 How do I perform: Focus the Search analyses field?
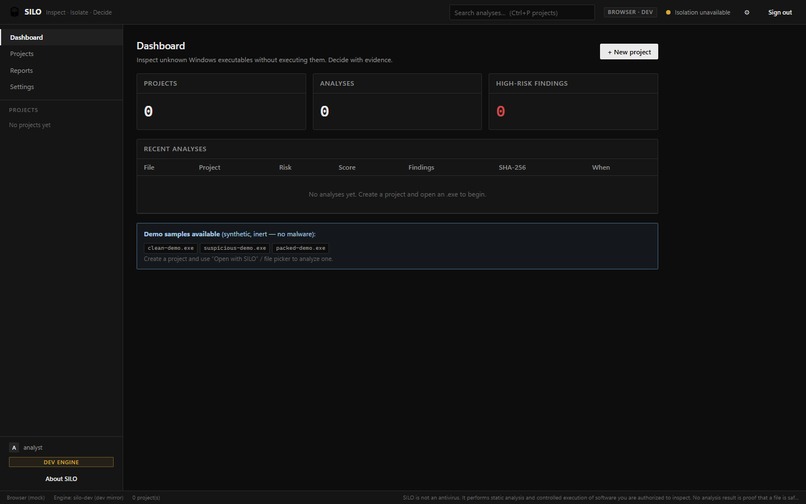(522, 12)
